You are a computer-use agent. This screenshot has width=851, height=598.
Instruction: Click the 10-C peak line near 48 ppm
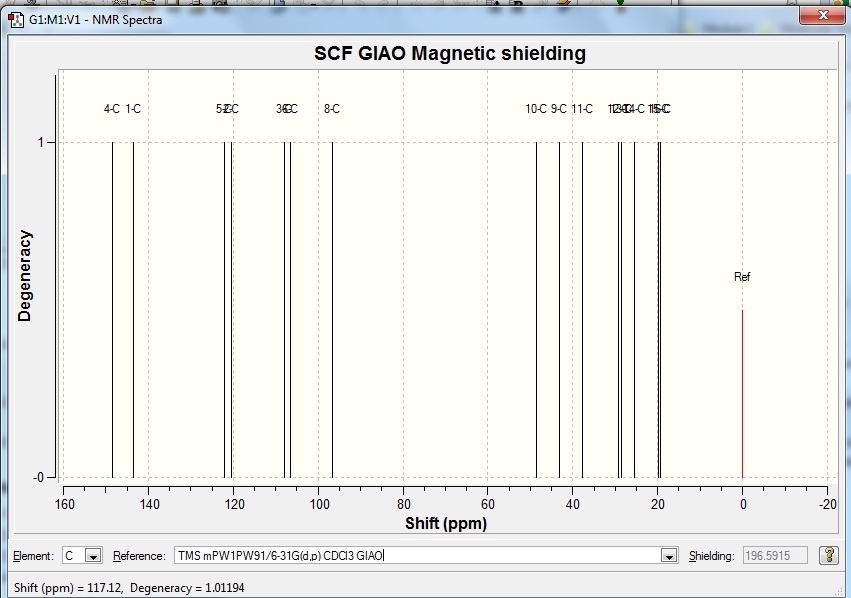point(536,310)
